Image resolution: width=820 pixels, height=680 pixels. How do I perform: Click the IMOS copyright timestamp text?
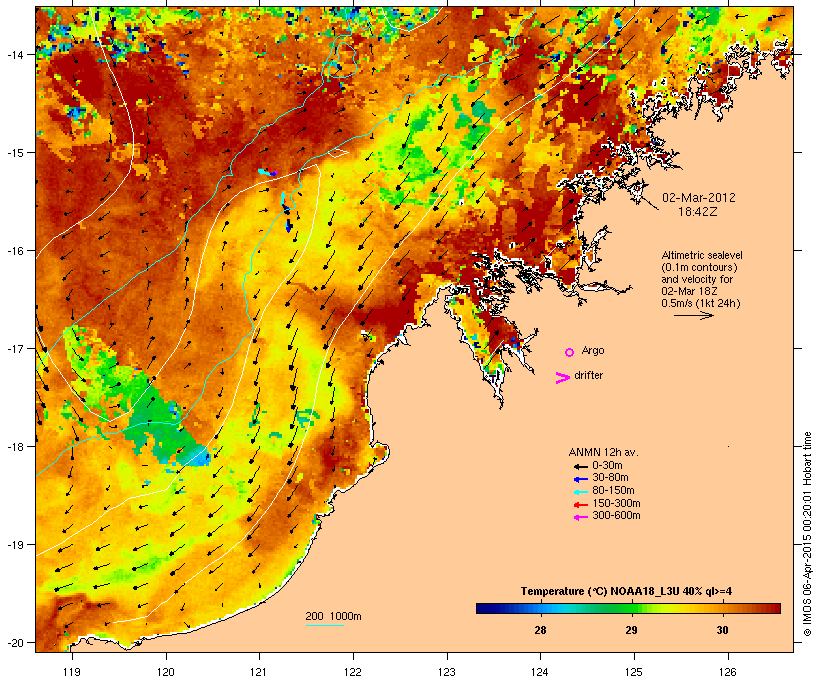tap(807, 534)
